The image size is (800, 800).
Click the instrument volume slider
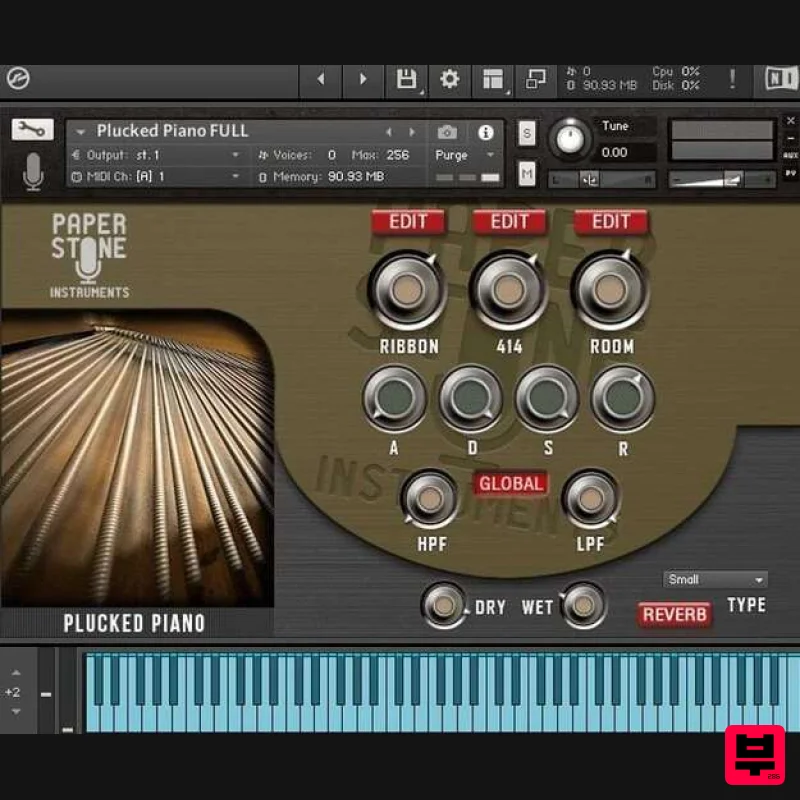coord(722,180)
